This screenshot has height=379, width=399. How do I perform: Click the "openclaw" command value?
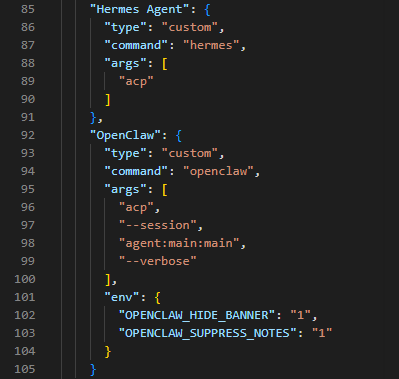point(218,171)
